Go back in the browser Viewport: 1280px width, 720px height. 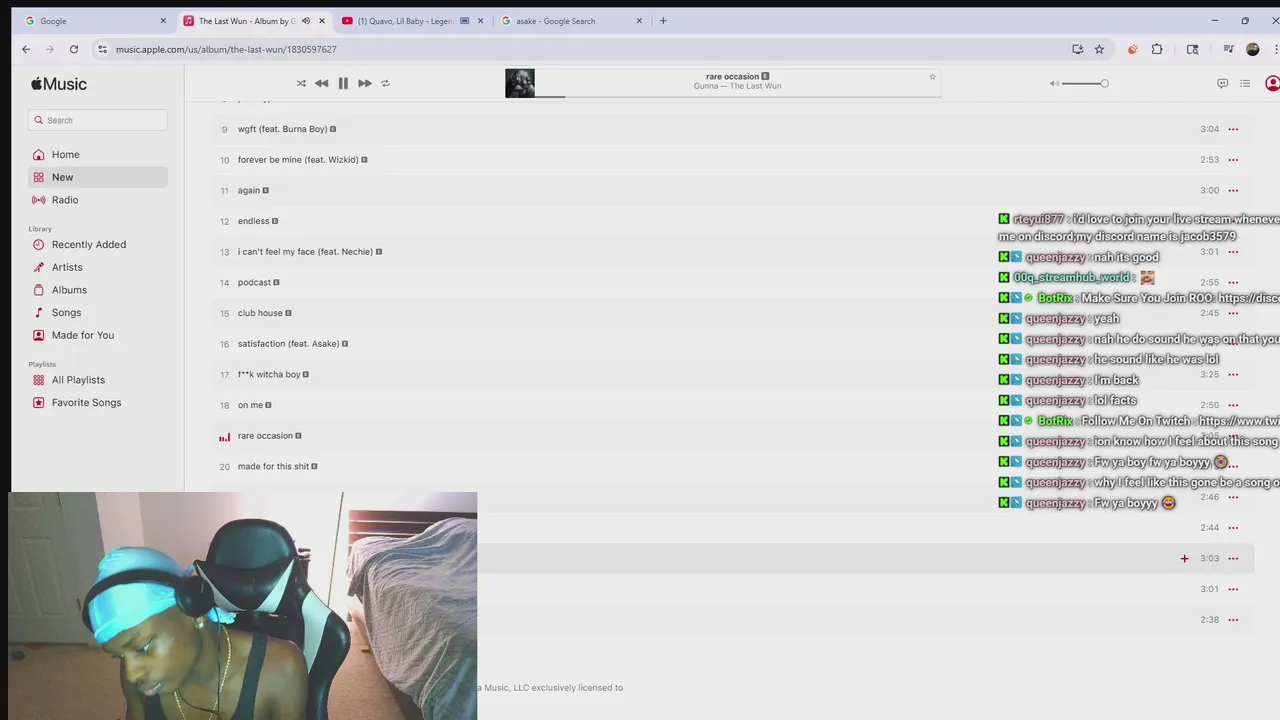point(26,49)
